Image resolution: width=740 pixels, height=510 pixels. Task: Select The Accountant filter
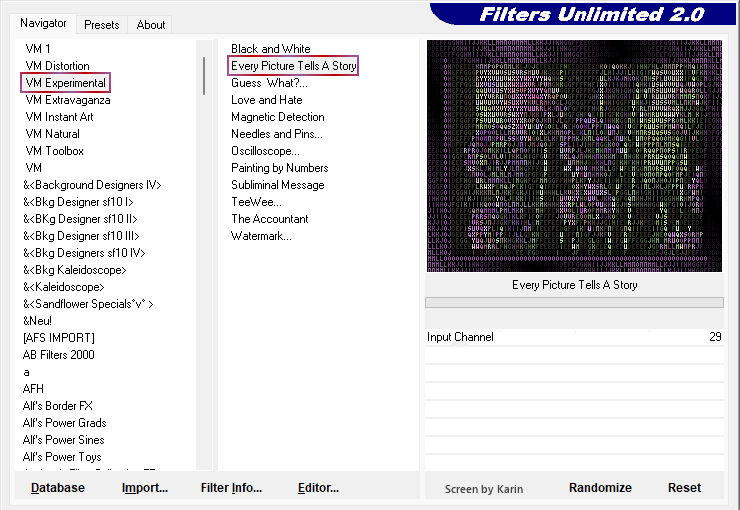pos(270,219)
